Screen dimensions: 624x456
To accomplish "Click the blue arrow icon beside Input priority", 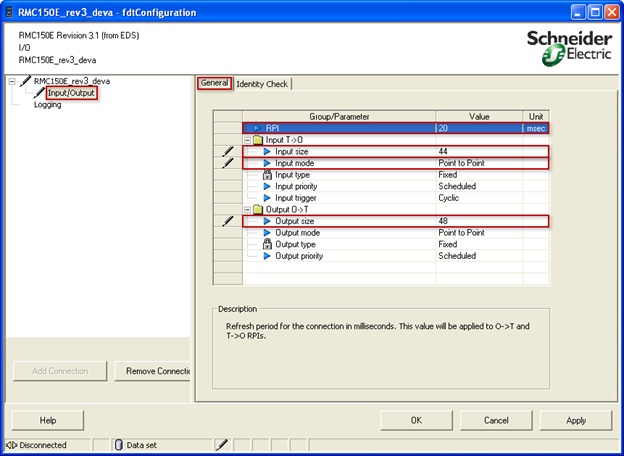I will point(267,186).
